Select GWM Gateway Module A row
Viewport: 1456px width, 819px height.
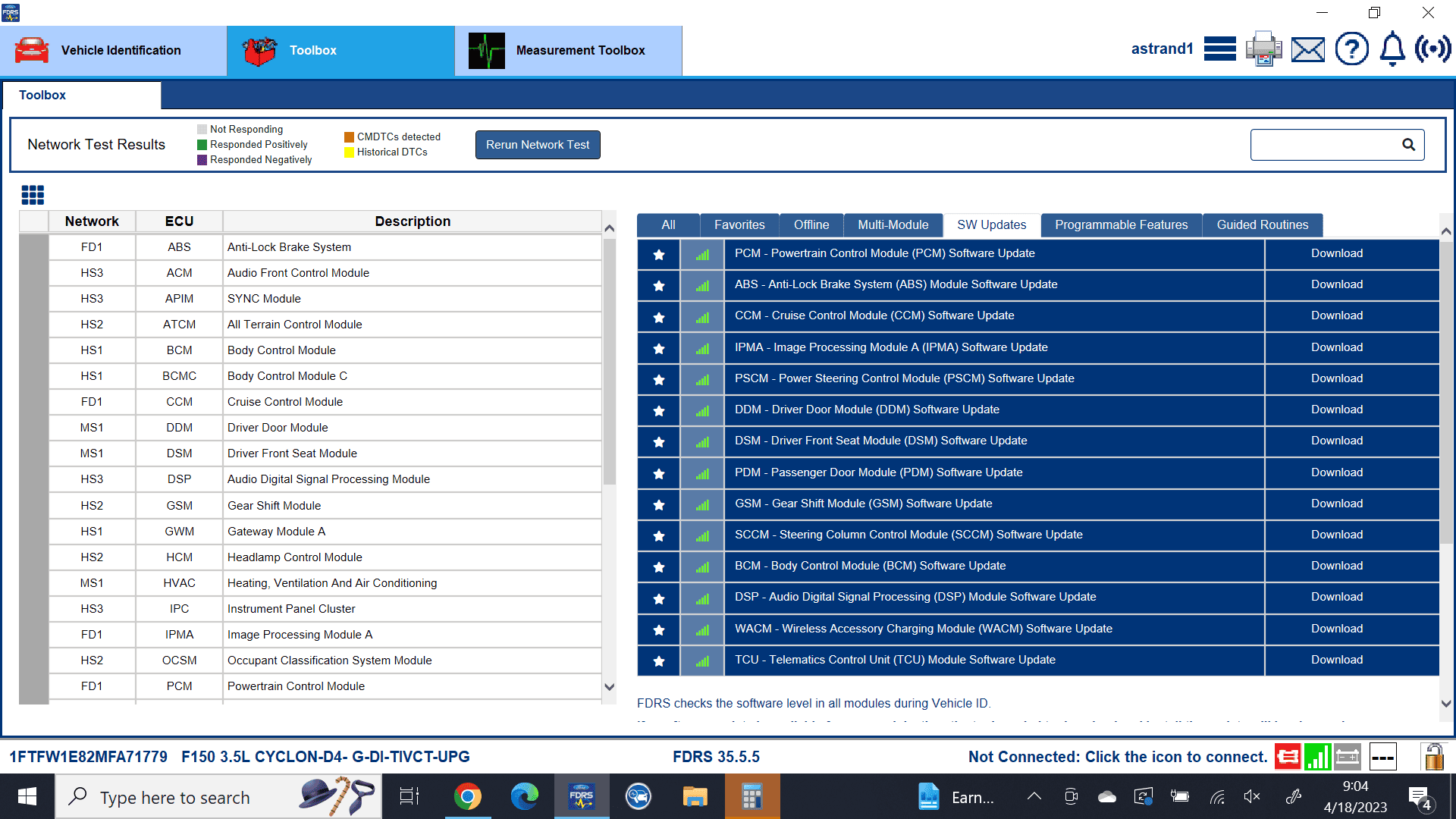[325, 532]
